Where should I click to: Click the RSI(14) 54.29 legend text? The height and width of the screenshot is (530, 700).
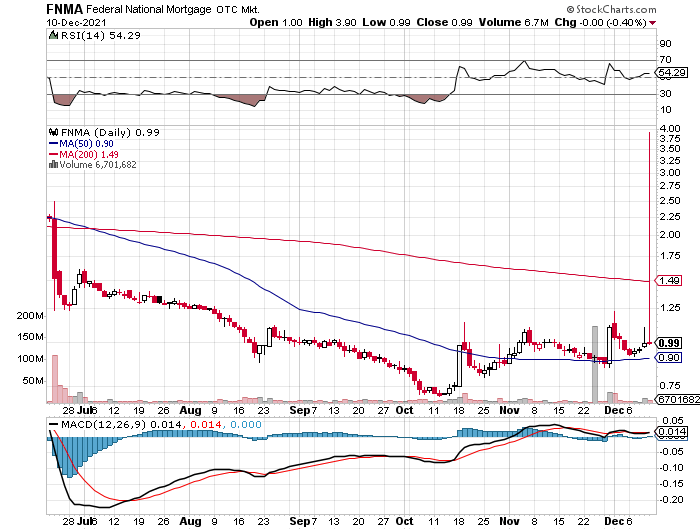(100, 35)
